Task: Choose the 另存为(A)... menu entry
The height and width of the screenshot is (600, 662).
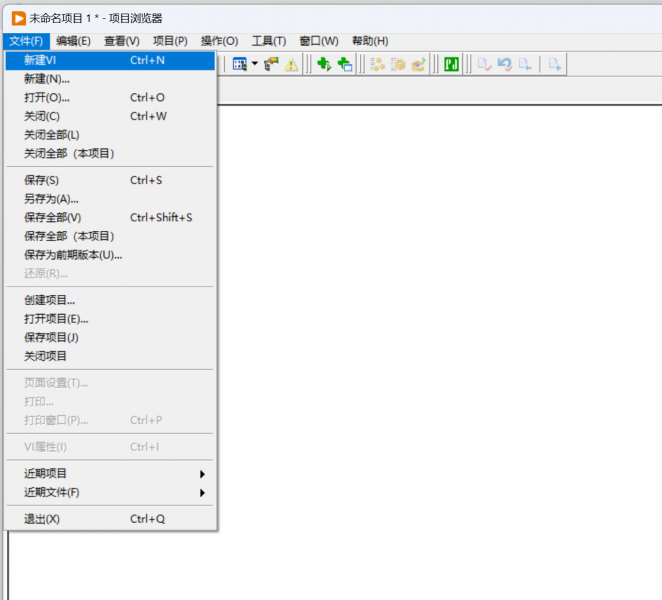Action: (110, 199)
